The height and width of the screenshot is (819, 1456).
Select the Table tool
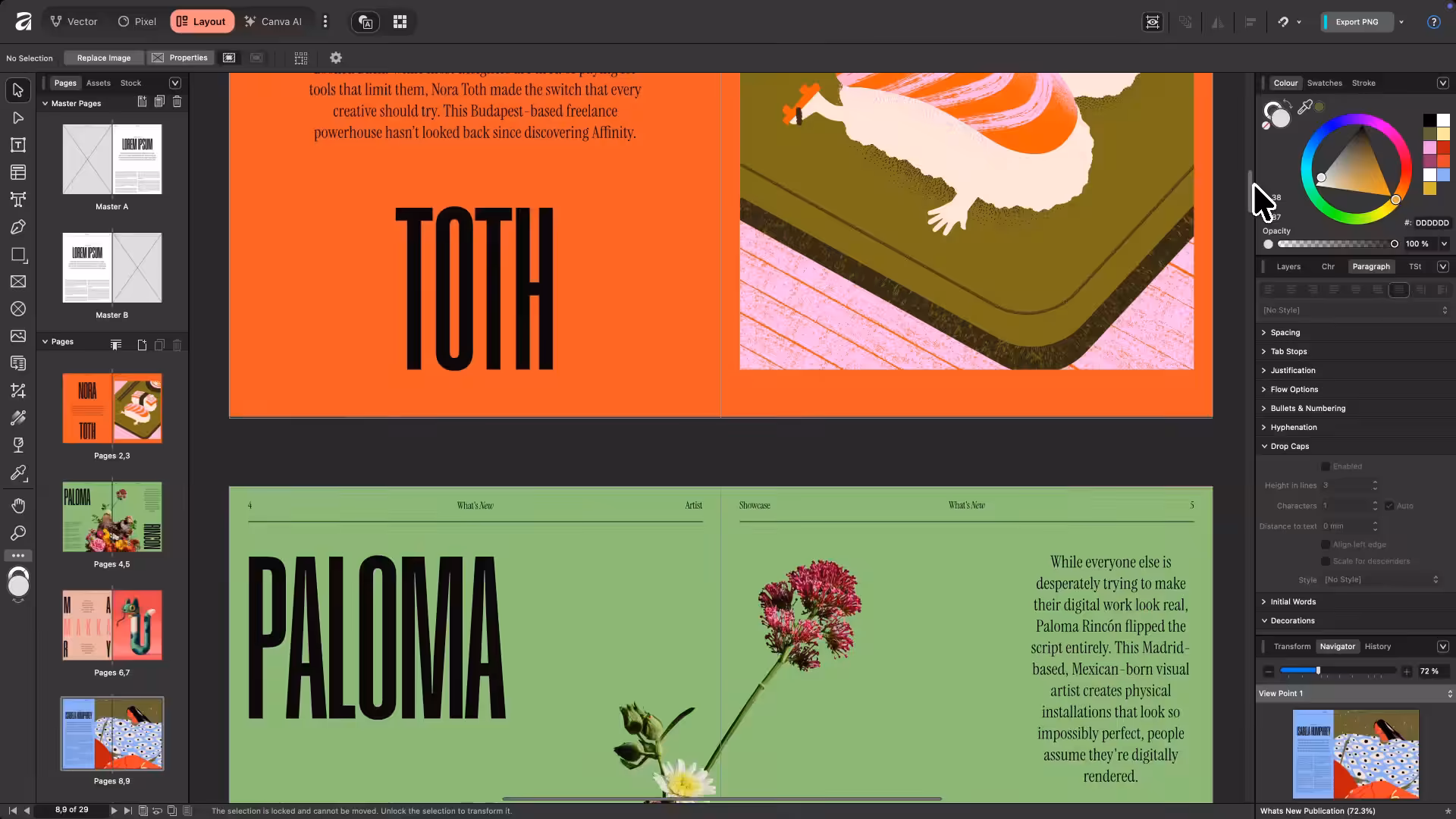click(x=18, y=172)
